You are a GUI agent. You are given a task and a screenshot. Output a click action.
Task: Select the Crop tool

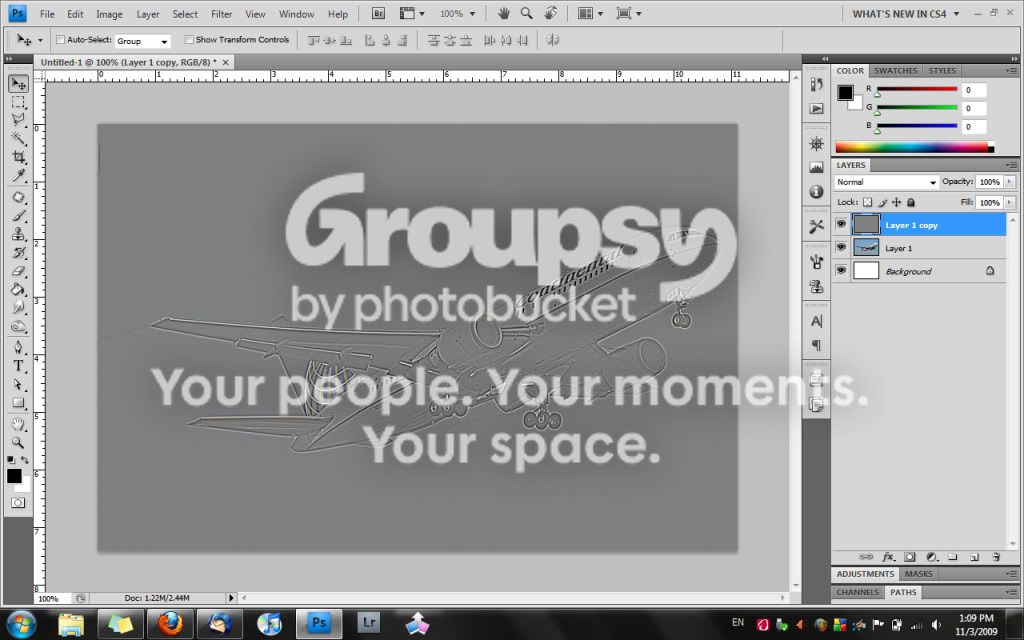click(18, 157)
